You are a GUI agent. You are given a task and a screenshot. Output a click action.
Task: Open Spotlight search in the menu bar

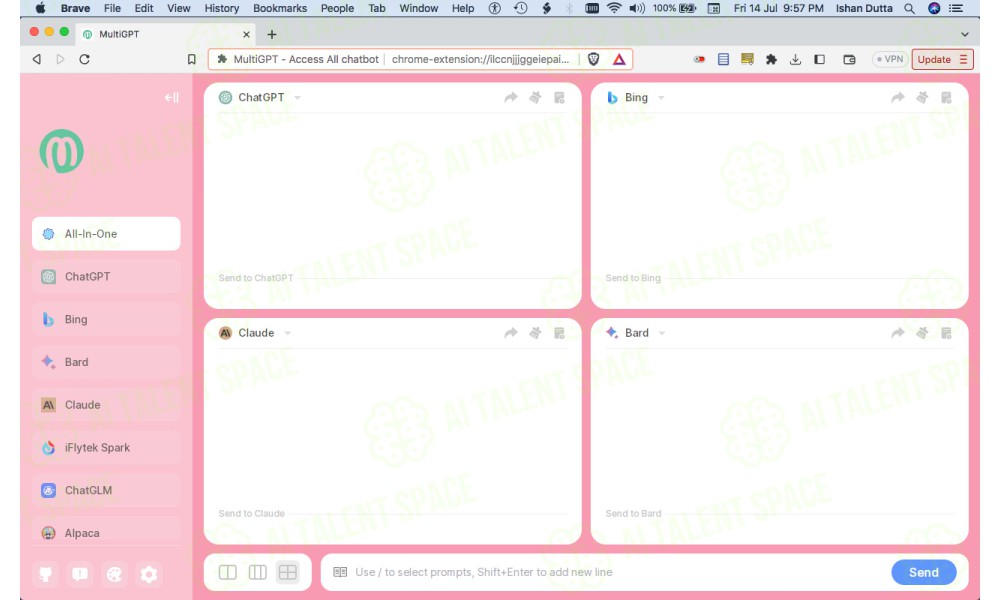click(x=909, y=8)
